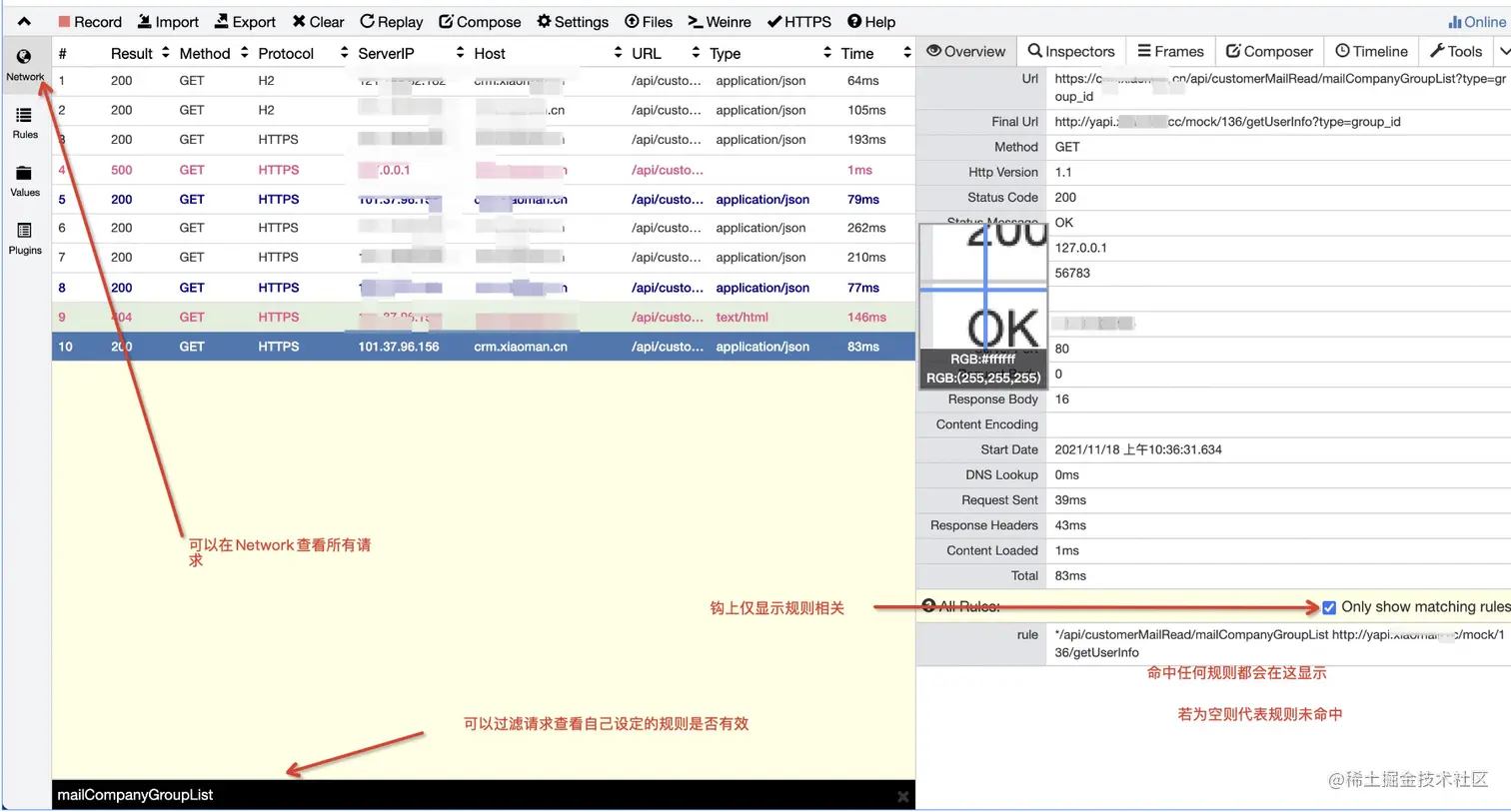Select the text/html request row 9
Viewport: 1511px width, 812px height.
[x=484, y=317]
